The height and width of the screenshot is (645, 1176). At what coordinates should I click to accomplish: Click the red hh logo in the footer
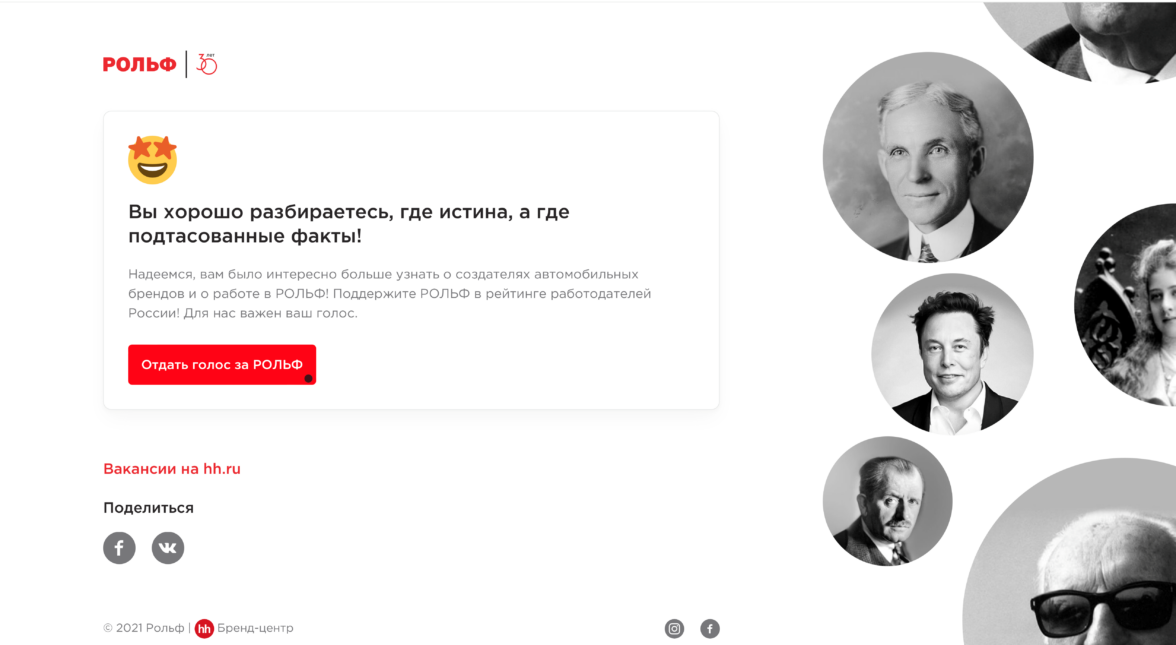204,628
